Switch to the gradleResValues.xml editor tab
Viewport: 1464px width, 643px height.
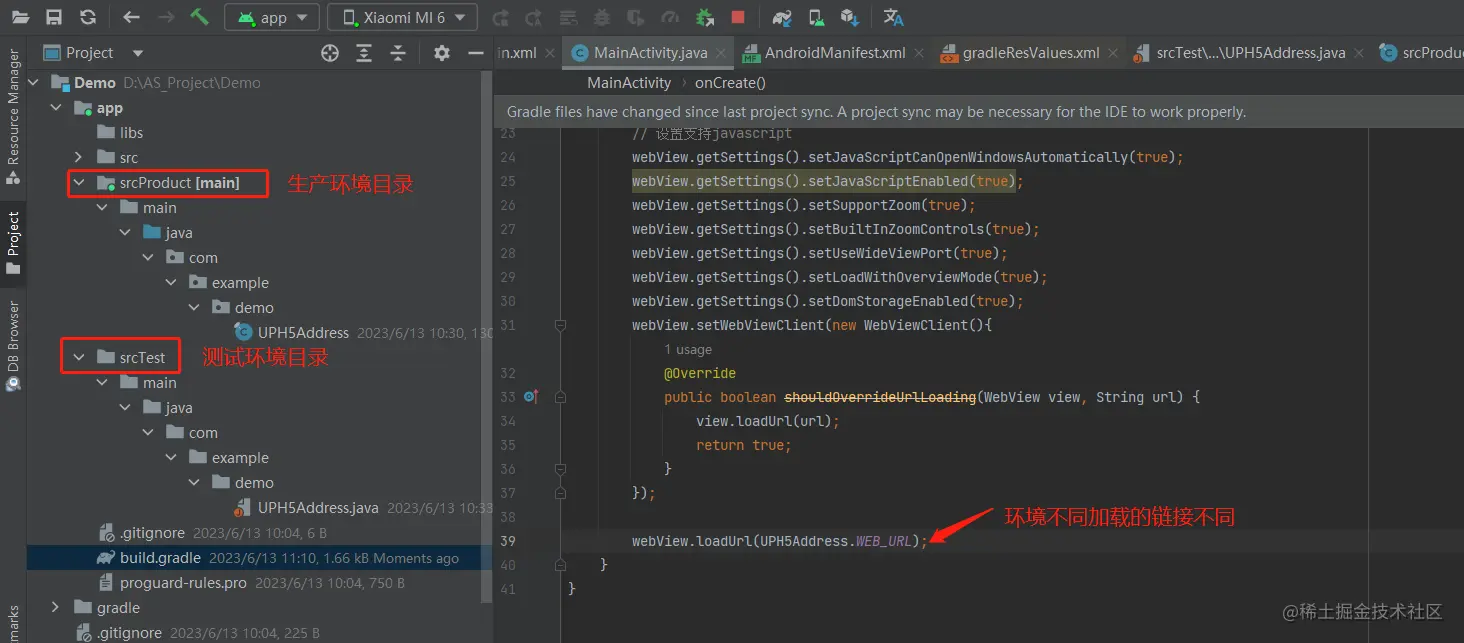[1030, 53]
